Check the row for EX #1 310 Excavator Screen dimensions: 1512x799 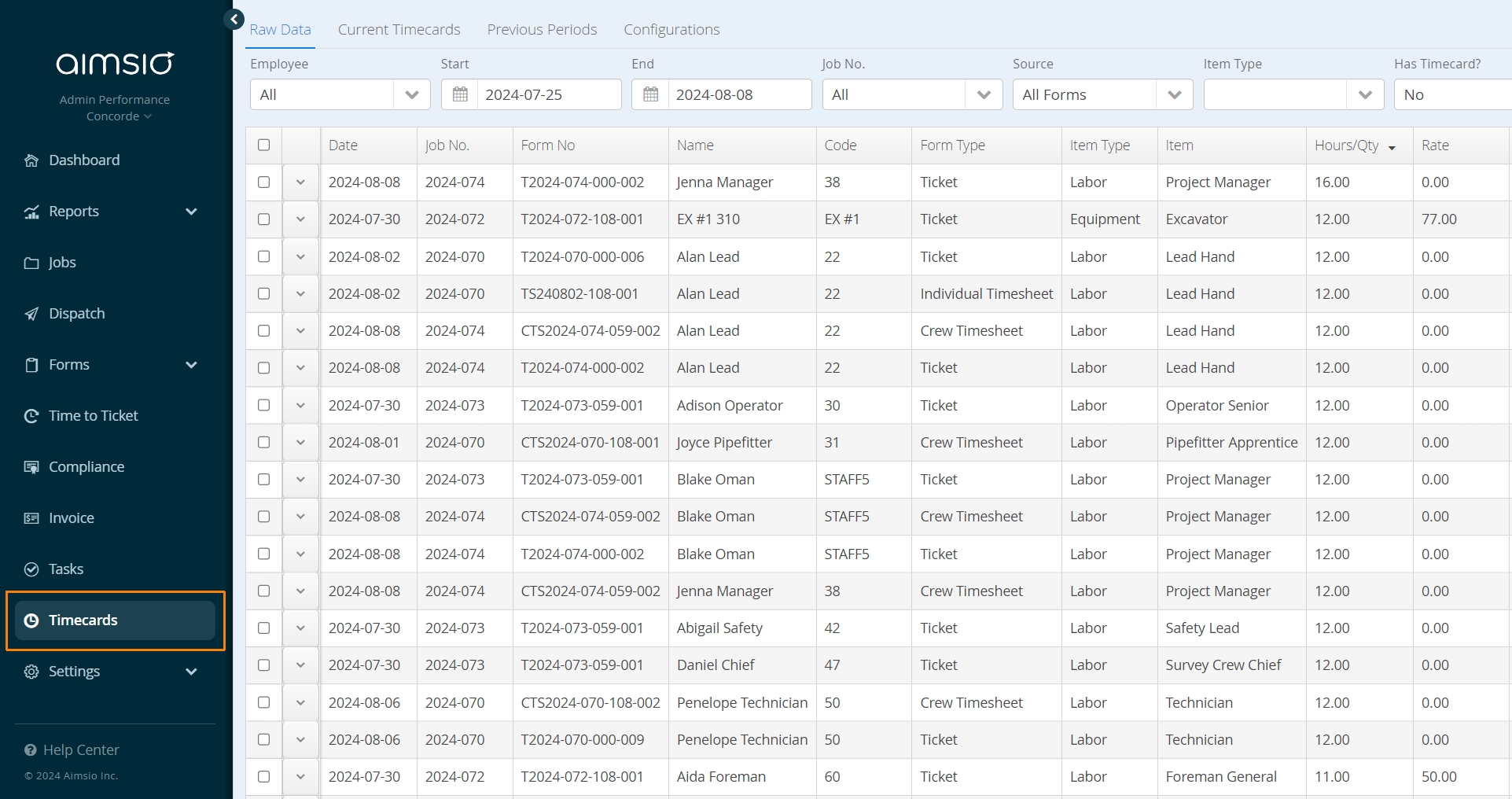[263, 219]
